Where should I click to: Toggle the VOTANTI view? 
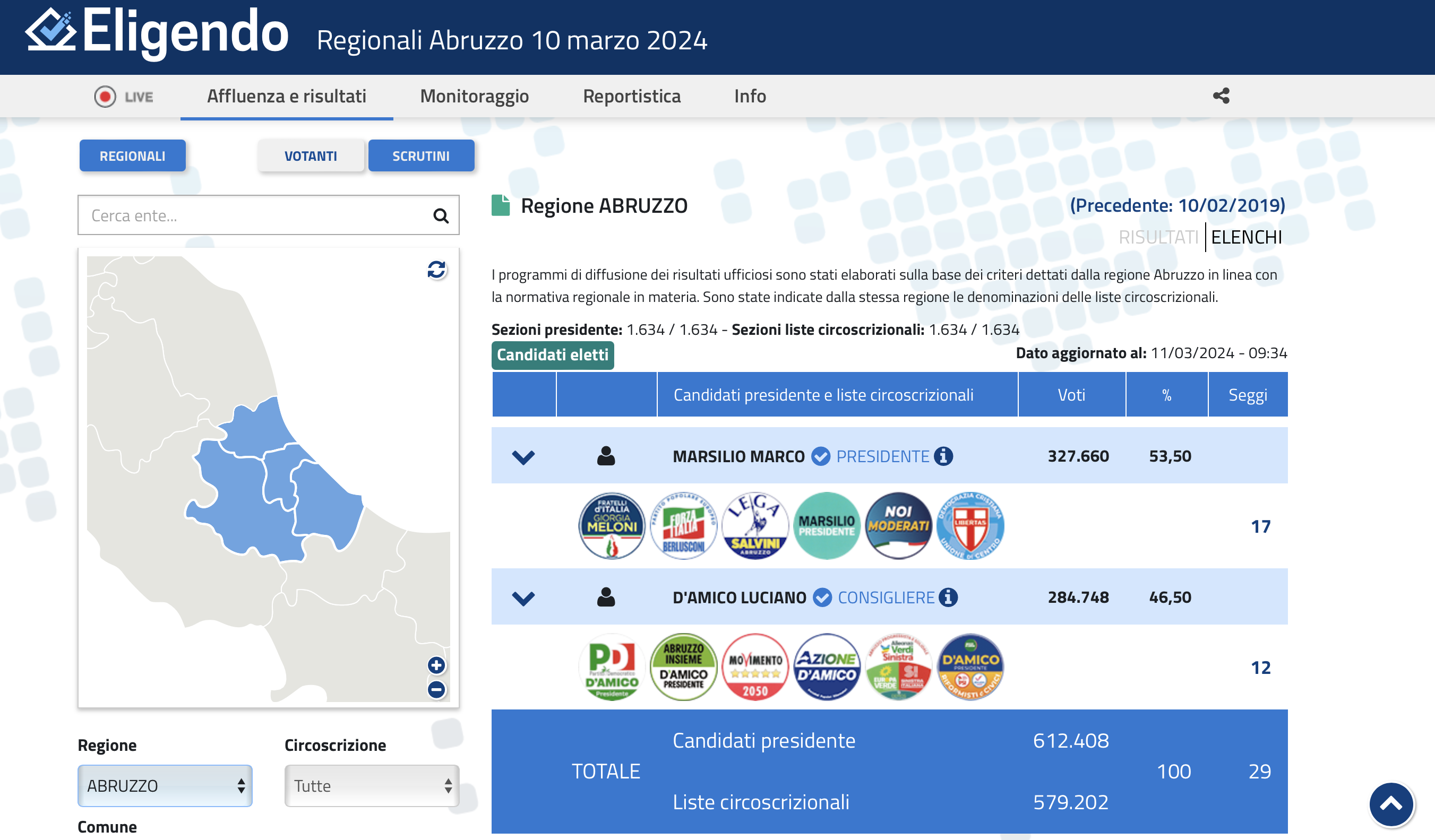click(311, 156)
